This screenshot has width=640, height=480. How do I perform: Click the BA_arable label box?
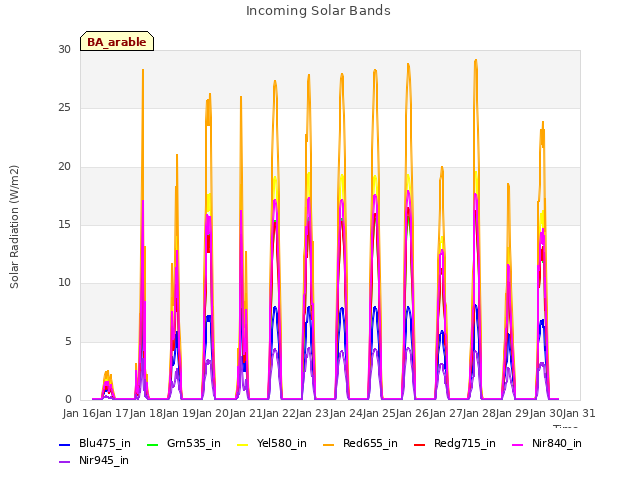[117, 41]
